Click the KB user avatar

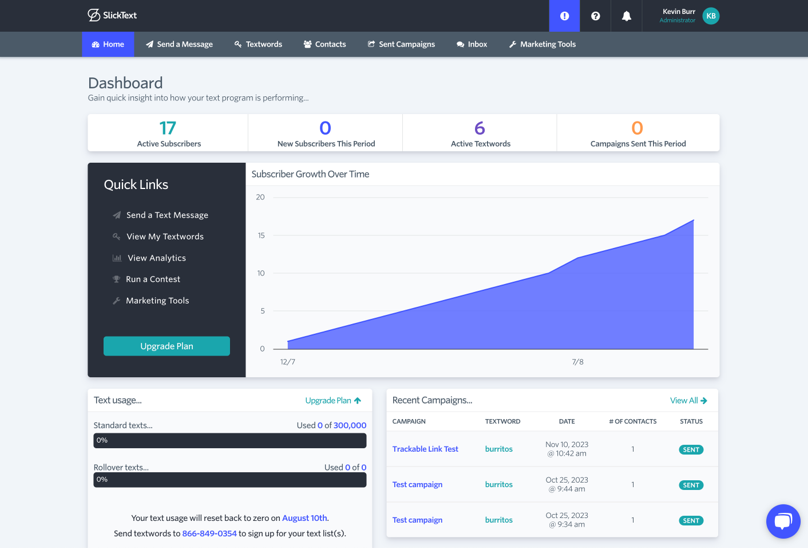(711, 16)
